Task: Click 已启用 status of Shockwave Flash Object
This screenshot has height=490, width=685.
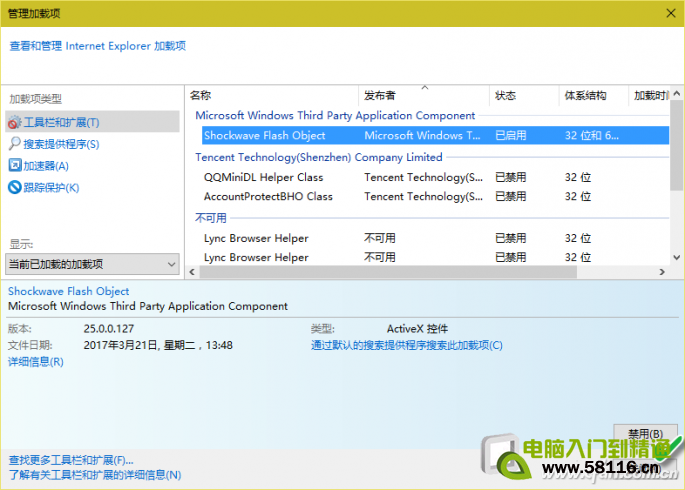Action: pyautogui.click(x=510, y=135)
